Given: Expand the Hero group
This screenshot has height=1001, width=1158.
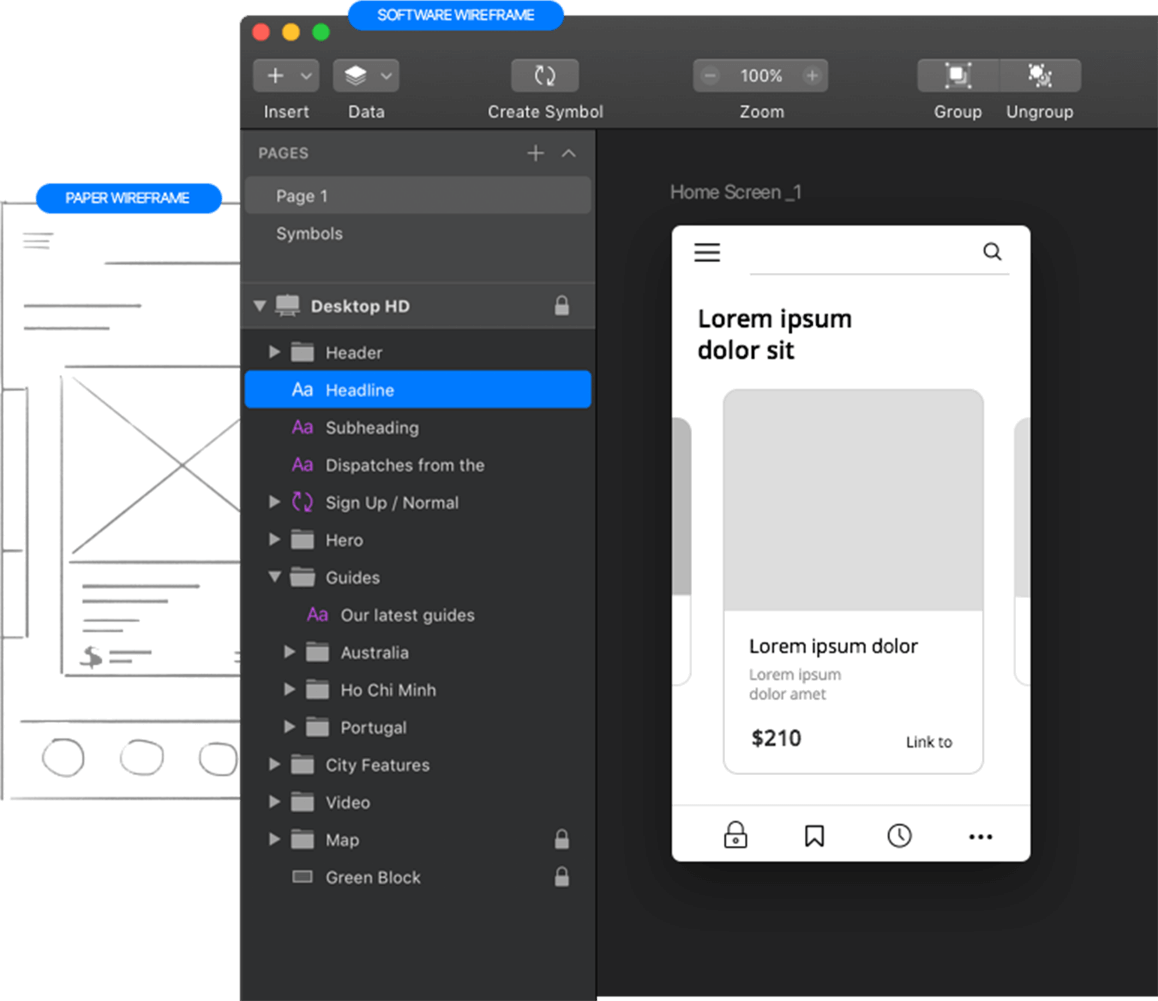Looking at the screenshot, I should click(274, 540).
